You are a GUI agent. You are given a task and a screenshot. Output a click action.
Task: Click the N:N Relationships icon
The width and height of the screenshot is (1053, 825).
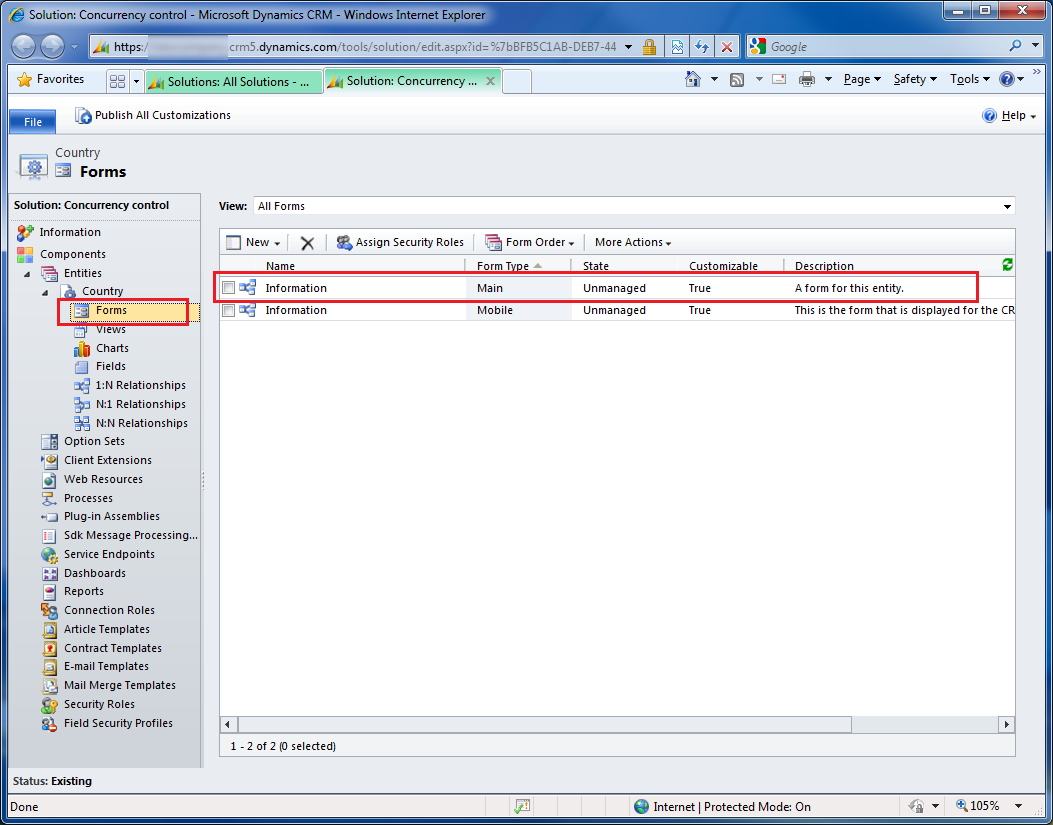point(82,423)
